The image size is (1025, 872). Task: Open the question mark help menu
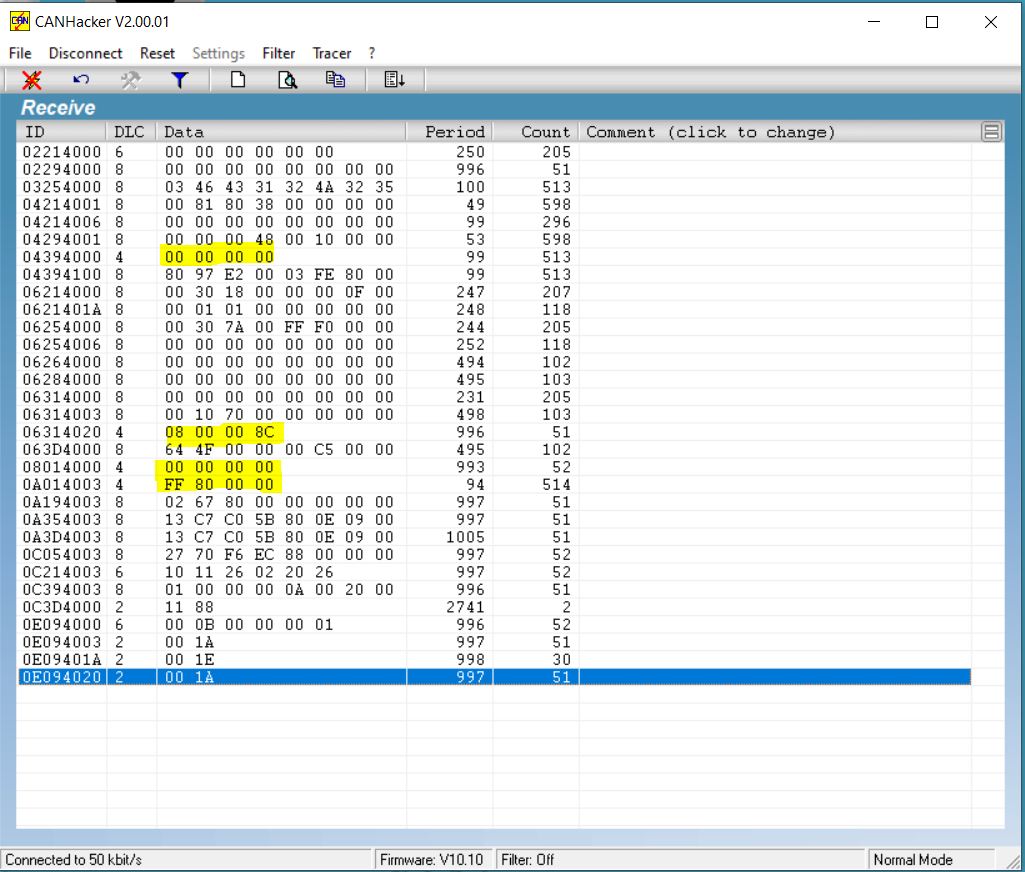(372, 53)
